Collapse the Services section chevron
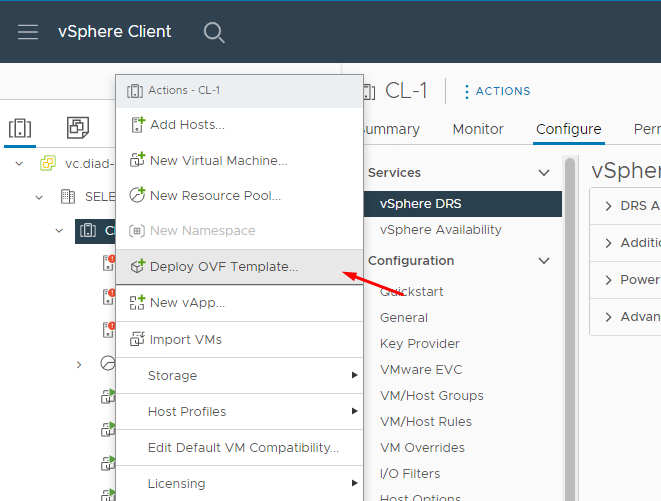Screen dimensions: 661x501 [x=544, y=173]
